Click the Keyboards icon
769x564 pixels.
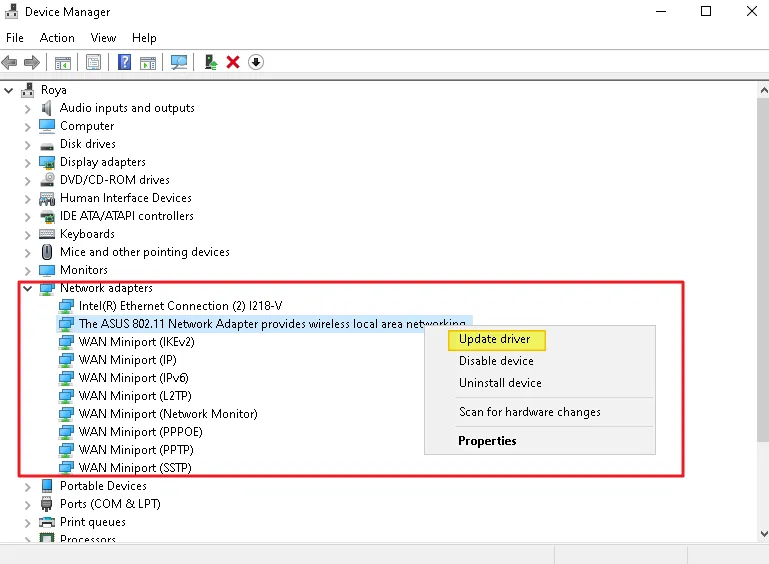(47, 234)
